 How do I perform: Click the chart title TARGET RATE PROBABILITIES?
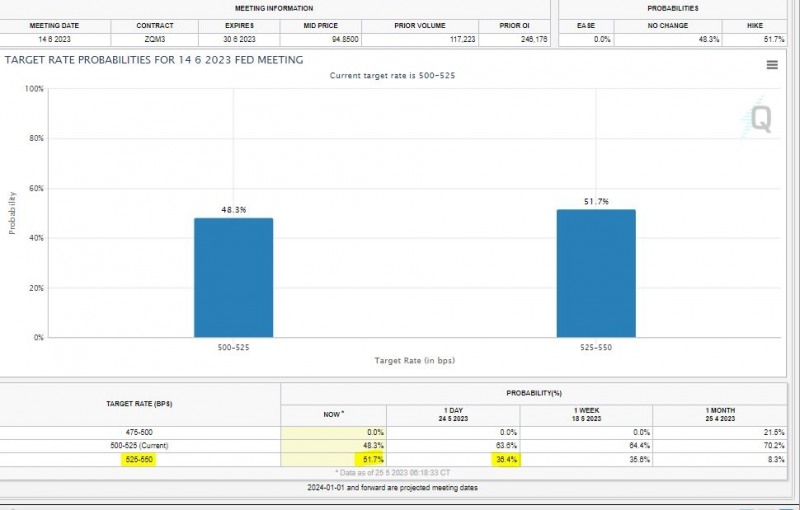[x=154, y=60]
